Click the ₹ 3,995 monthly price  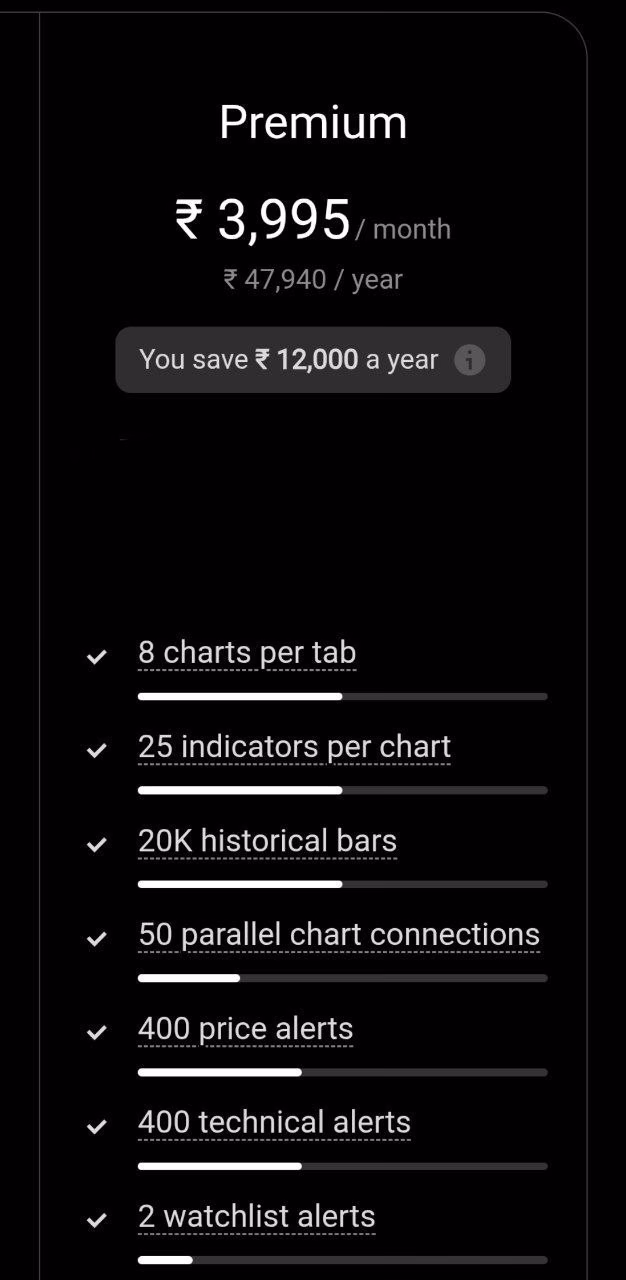coord(264,220)
